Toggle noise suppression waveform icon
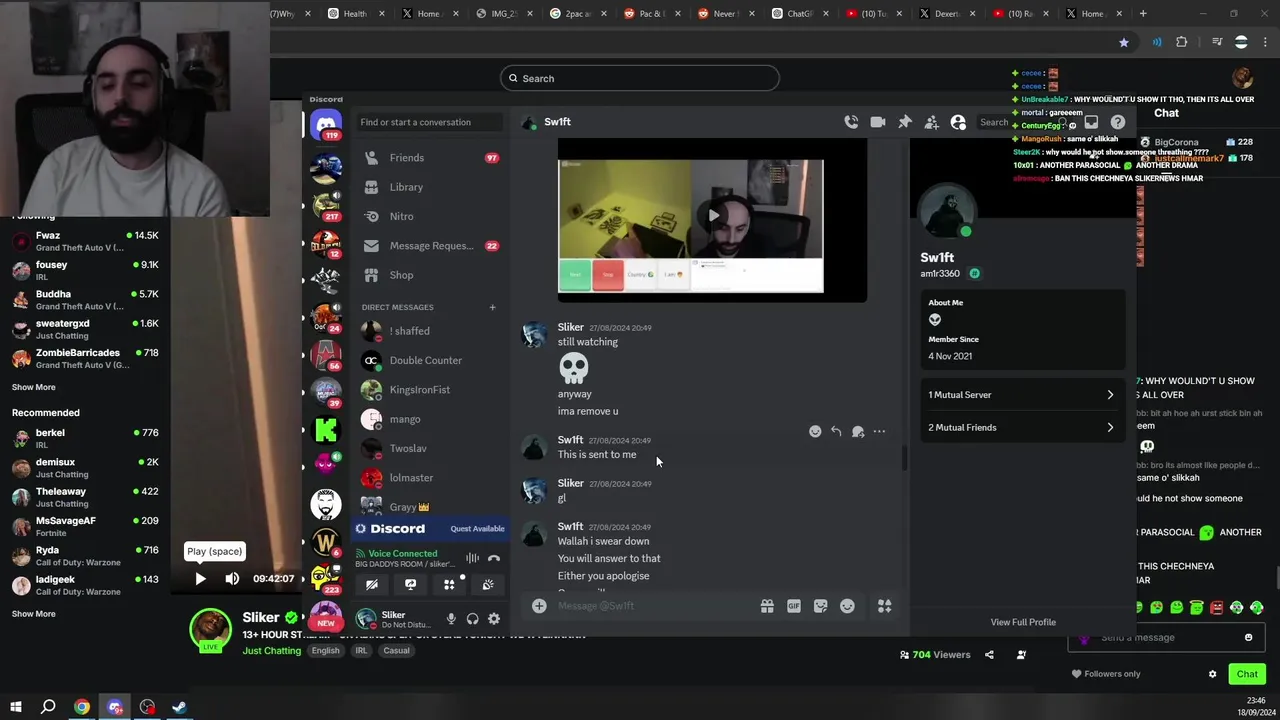Screen dimensions: 1280x720 (x=472, y=558)
